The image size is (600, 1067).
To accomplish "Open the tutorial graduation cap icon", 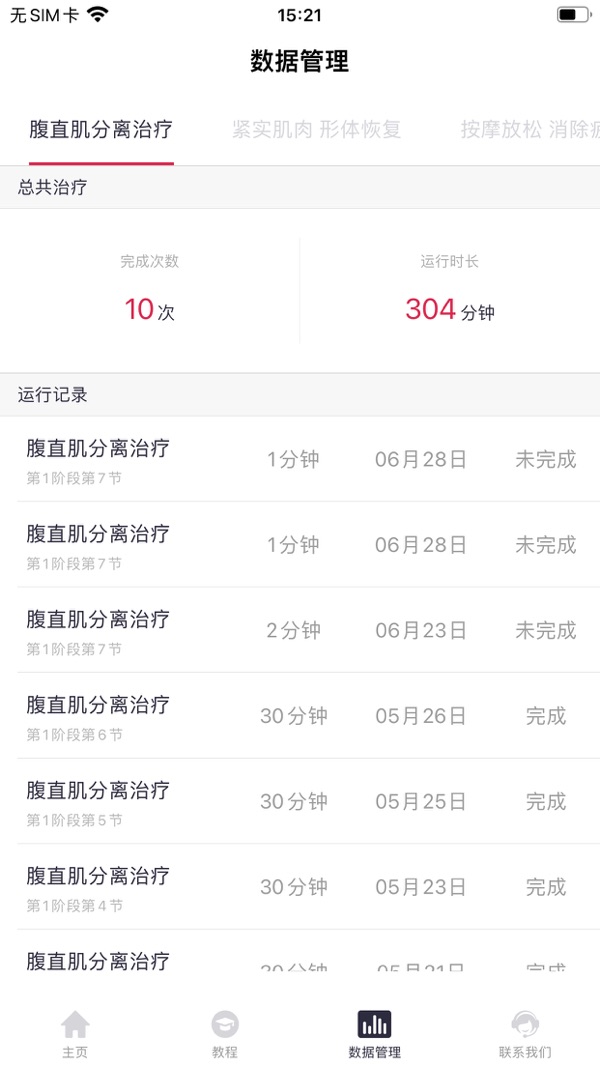I will [225, 1024].
